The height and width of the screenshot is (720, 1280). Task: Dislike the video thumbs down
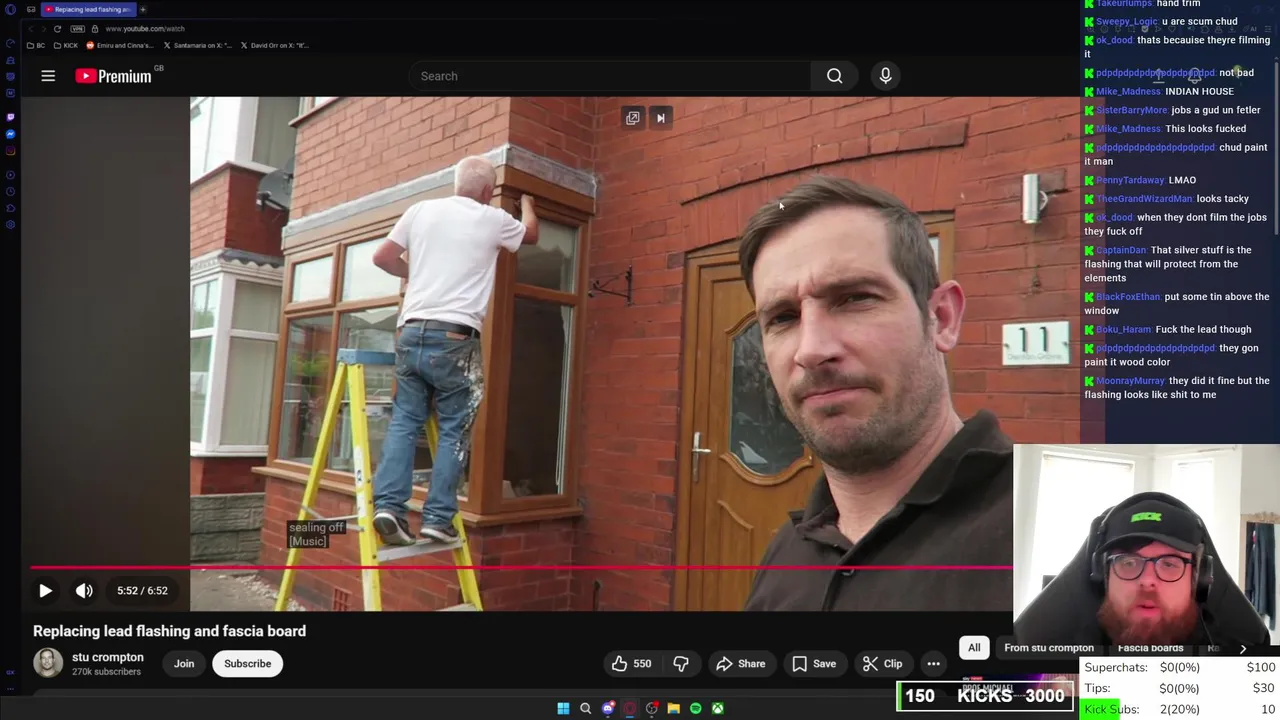tap(681, 664)
